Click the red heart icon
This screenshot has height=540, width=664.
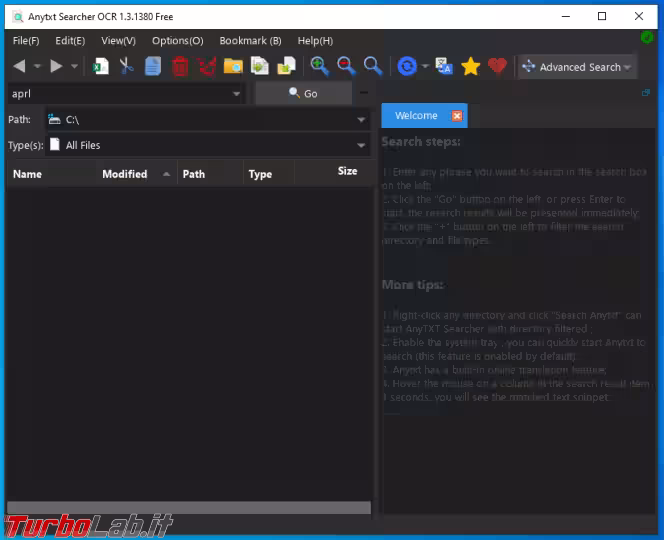(x=497, y=66)
